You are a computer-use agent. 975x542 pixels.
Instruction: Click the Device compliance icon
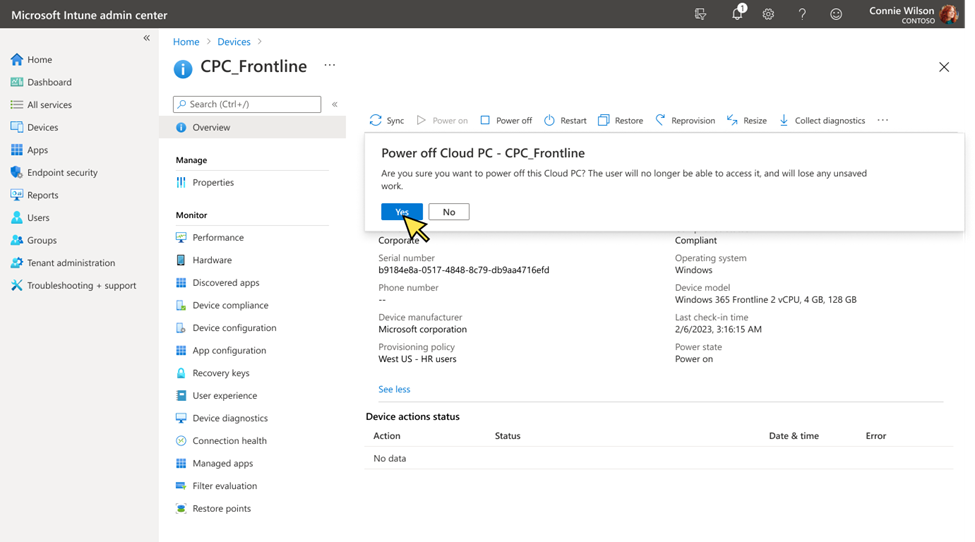tap(181, 305)
